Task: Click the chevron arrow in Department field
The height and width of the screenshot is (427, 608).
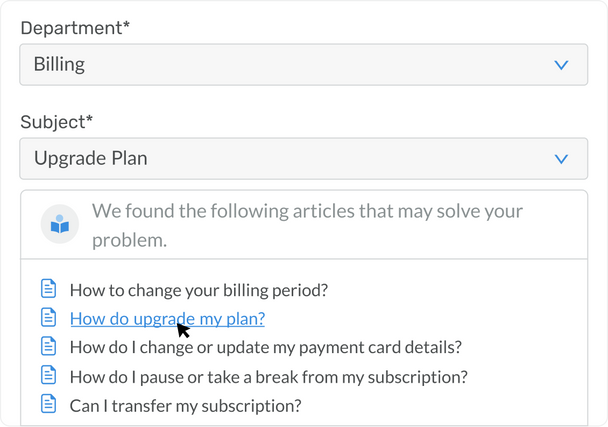Action: click(x=561, y=65)
